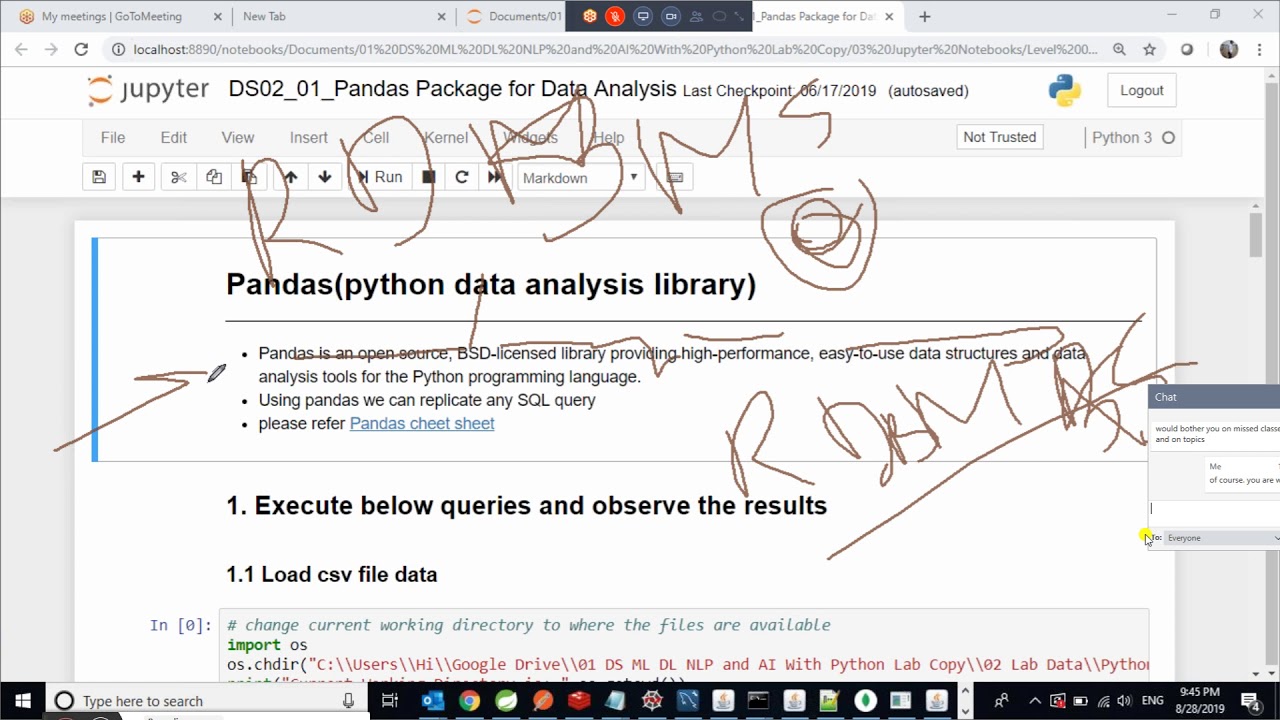Open the Kernel menu

(445, 138)
